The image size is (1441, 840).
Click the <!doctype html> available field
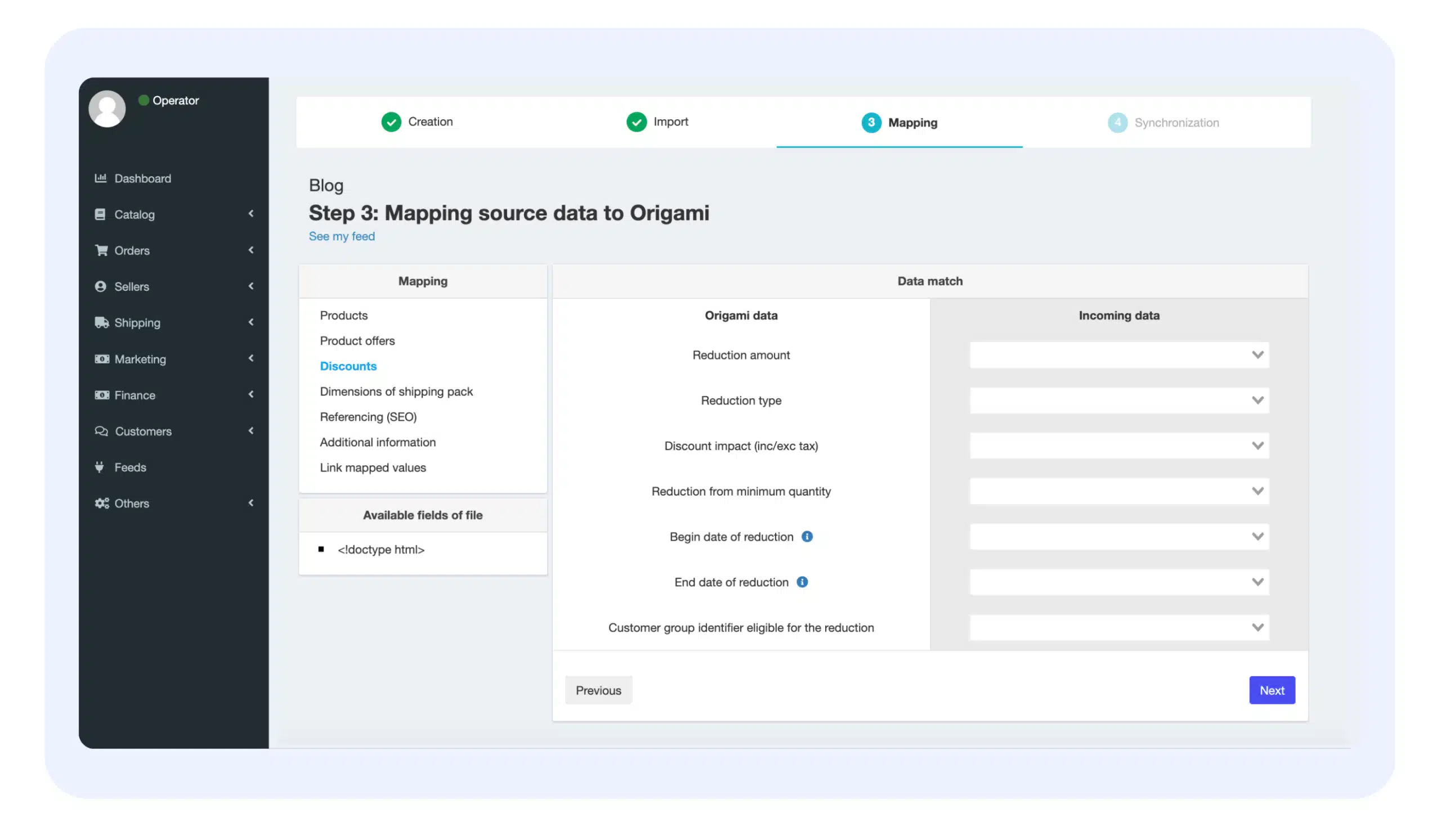point(381,549)
